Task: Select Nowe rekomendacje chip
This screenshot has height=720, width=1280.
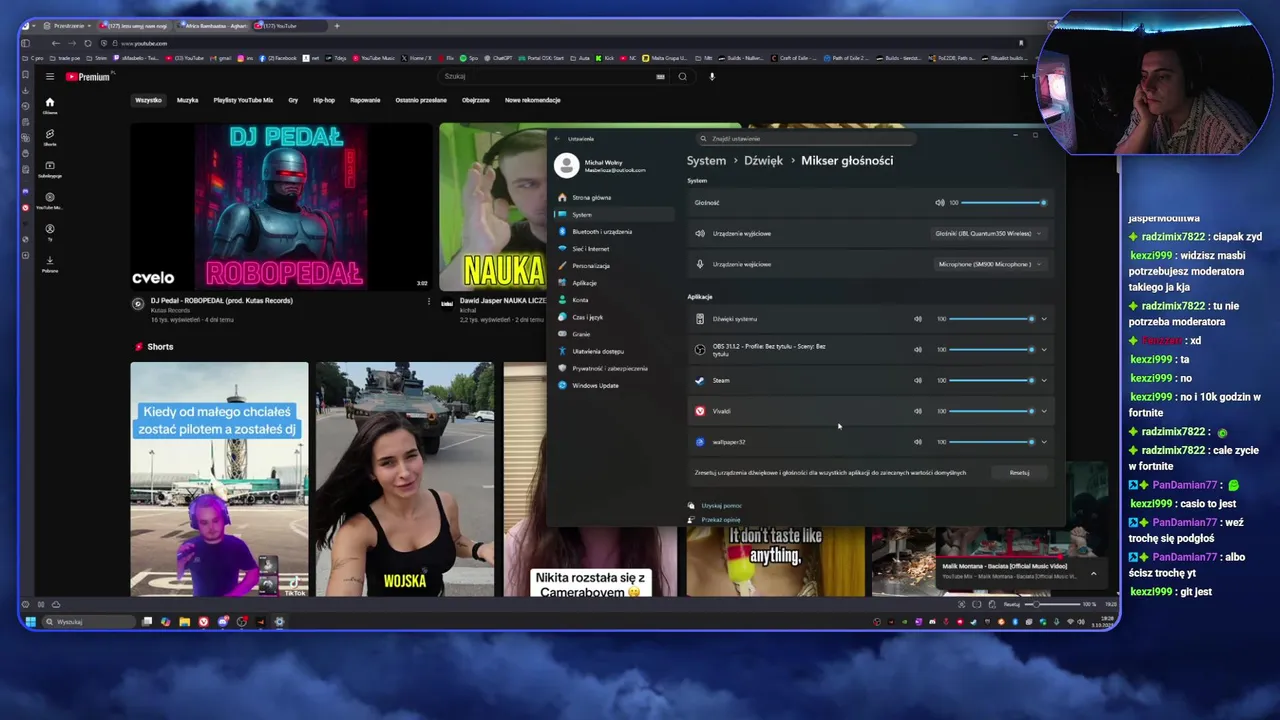Action: [x=533, y=100]
